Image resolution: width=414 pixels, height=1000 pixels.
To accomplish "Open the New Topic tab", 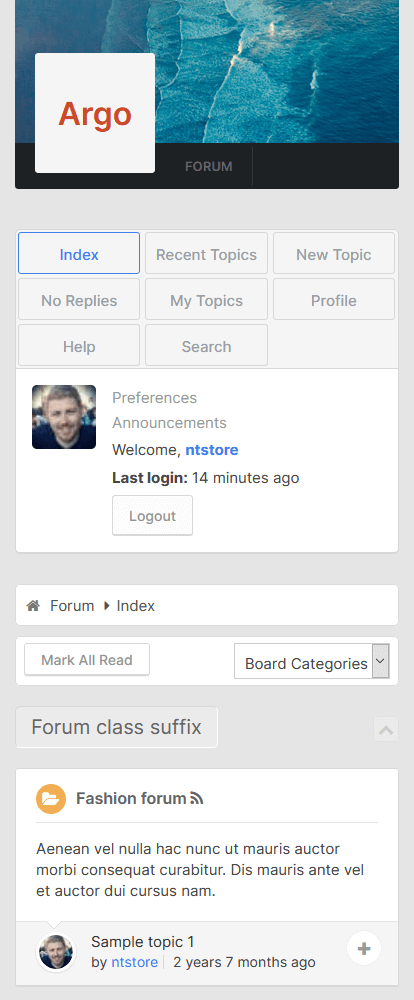I will coord(334,253).
